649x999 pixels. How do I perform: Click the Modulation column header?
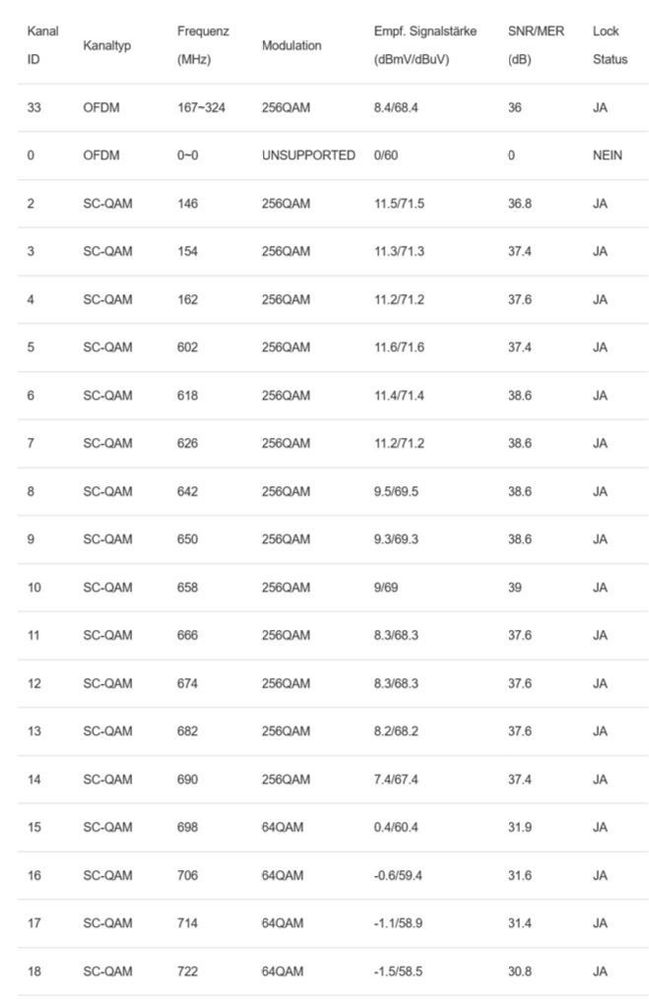pyautogui.click(x=291, y=45)
